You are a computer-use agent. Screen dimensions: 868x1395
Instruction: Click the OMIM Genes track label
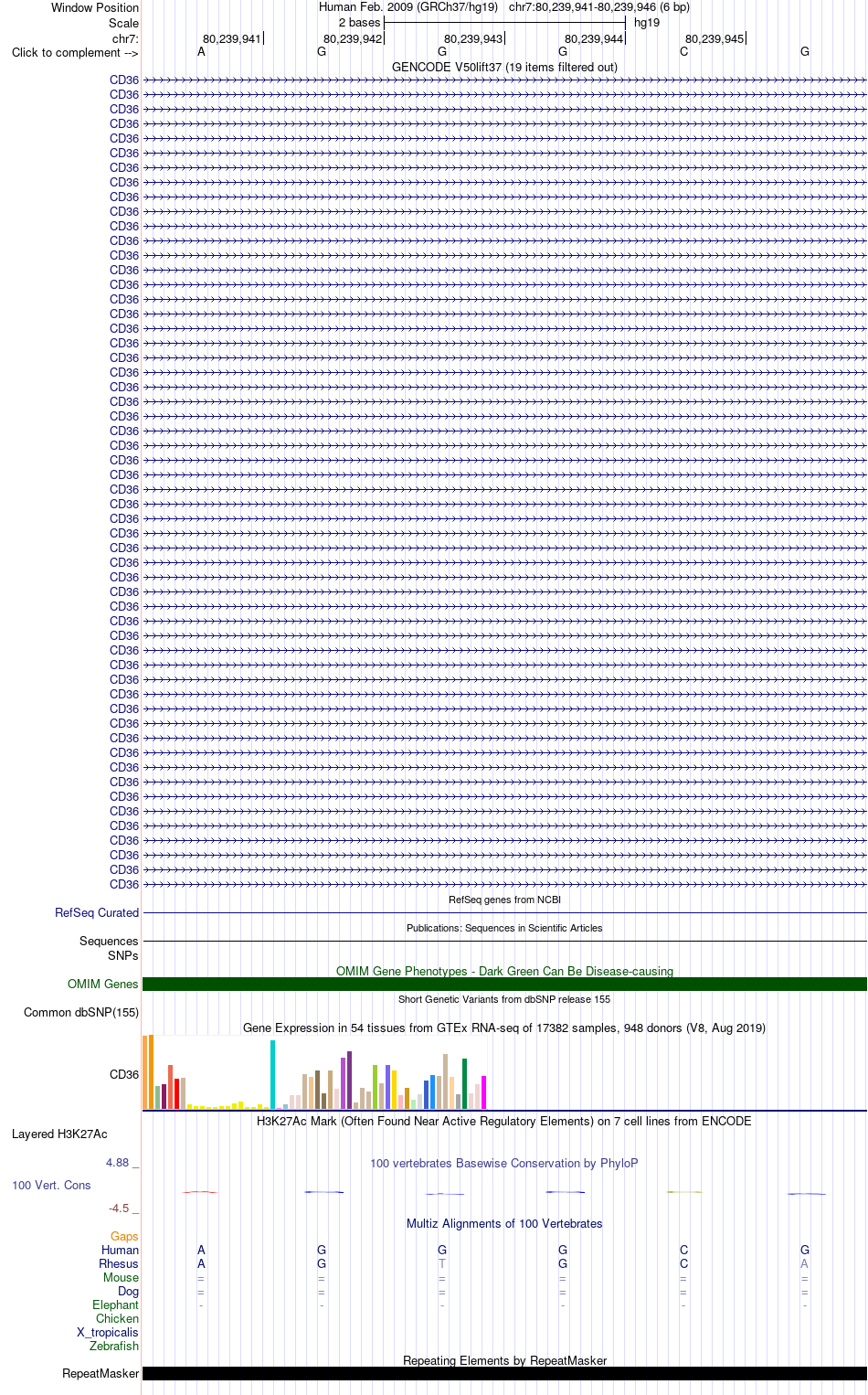(x=103, y=984)
